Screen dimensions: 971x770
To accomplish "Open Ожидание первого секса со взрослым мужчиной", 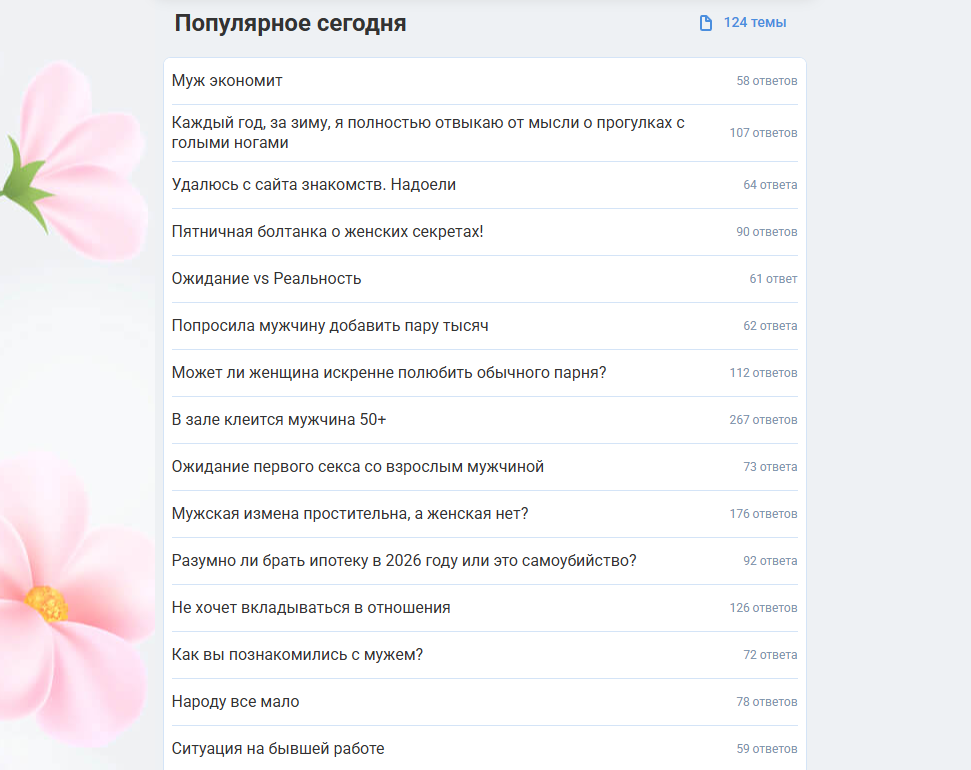I will [x=357, y=466].
